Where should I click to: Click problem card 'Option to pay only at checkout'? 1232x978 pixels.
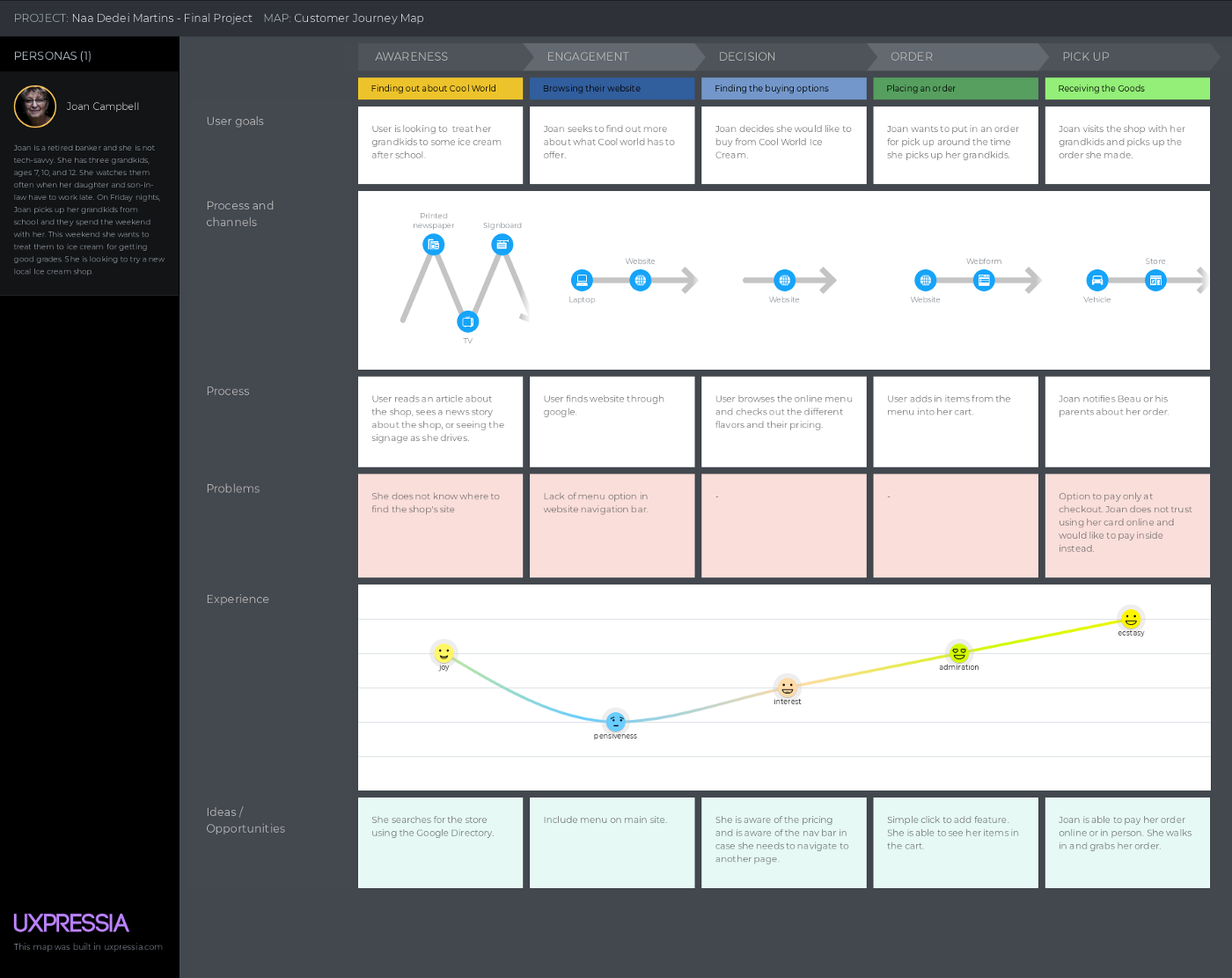(x=1127, y=526)
